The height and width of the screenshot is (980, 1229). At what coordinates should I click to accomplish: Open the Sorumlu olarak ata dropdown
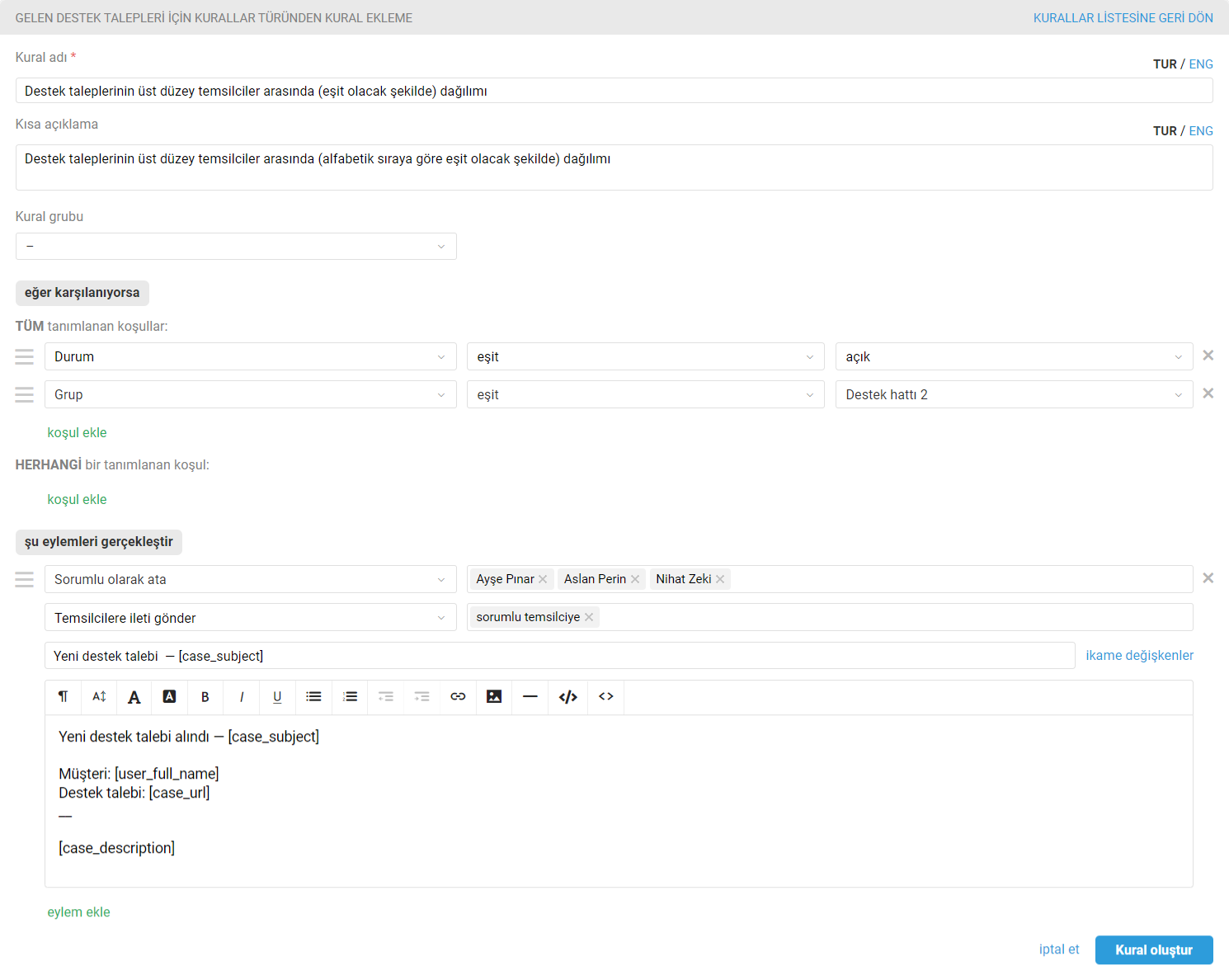click(x=251, y=579)
